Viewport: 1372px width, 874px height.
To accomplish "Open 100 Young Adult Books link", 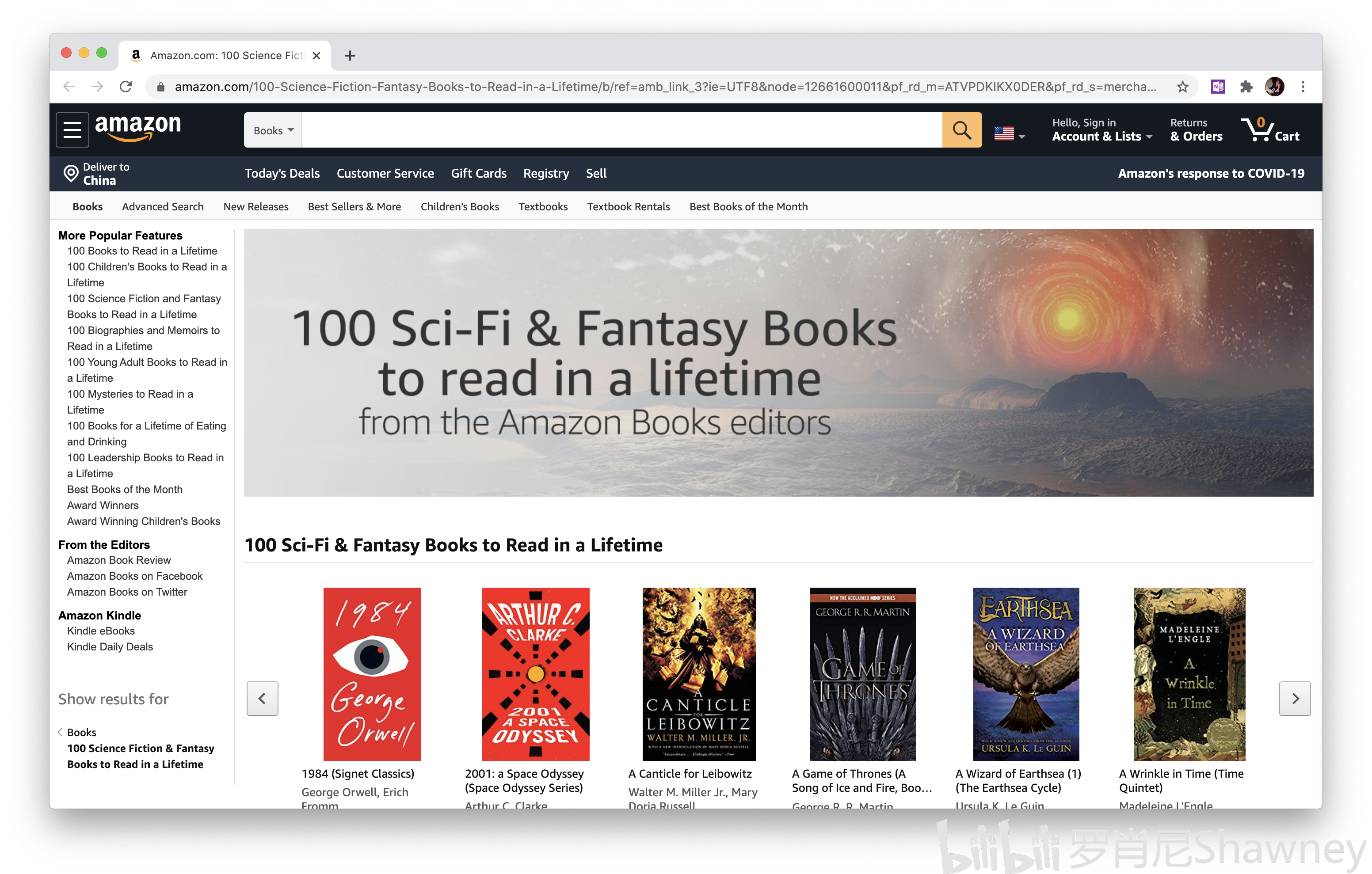I will pyautogui.click(x=147, y=370).
